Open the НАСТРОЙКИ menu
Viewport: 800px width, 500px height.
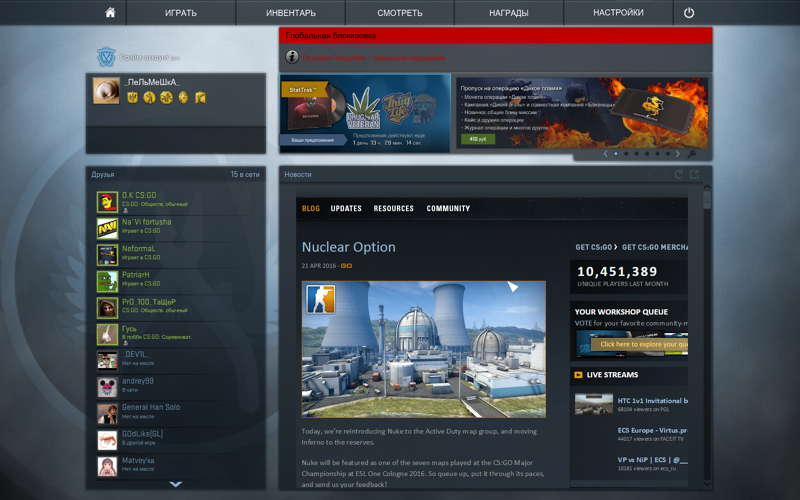click(x=618, y=13)
